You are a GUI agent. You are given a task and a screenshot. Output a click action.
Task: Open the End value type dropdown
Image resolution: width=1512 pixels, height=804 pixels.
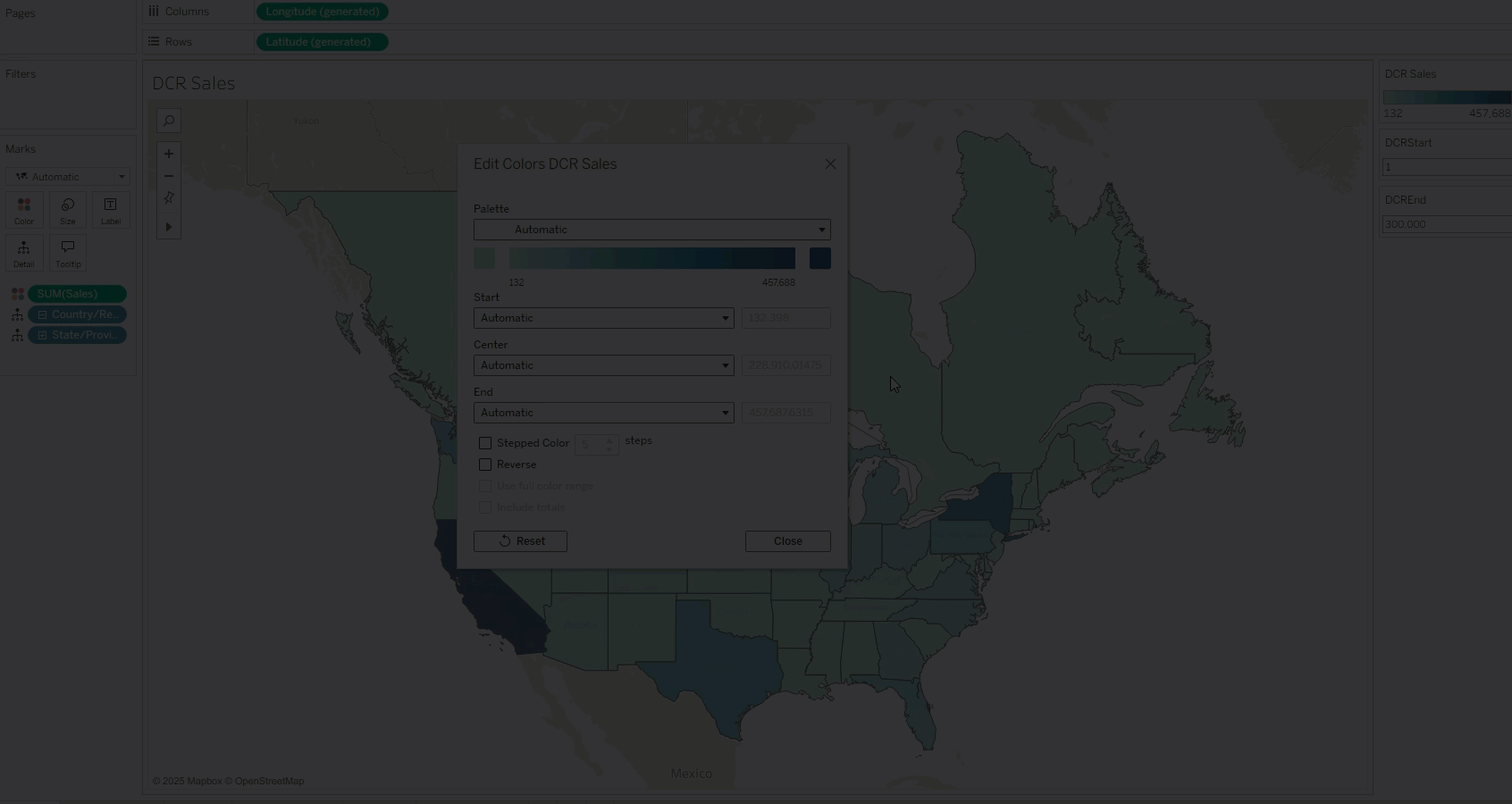[x=603, y=413]
